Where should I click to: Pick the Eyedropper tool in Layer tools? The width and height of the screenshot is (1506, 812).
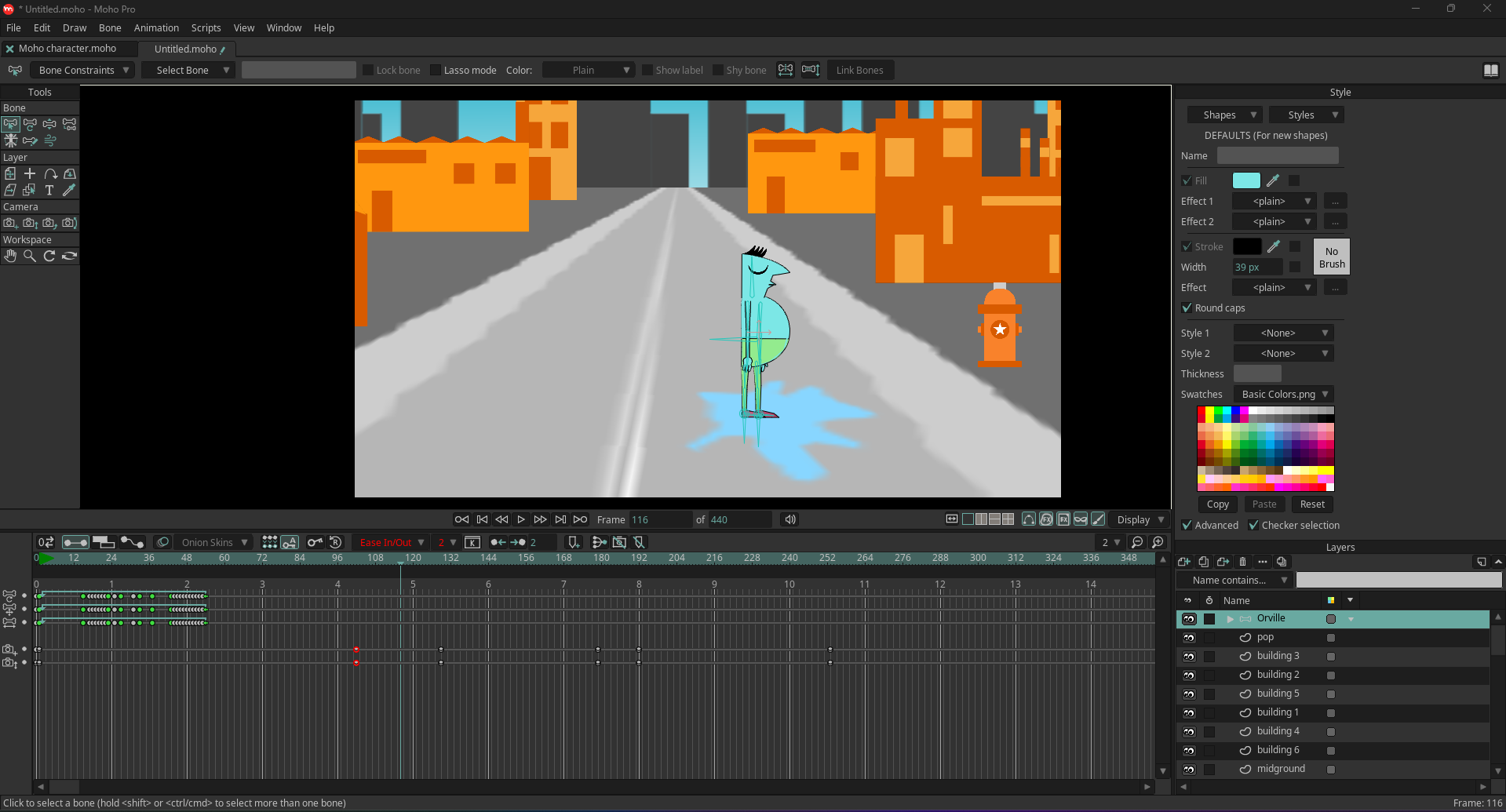coord(69,190)
